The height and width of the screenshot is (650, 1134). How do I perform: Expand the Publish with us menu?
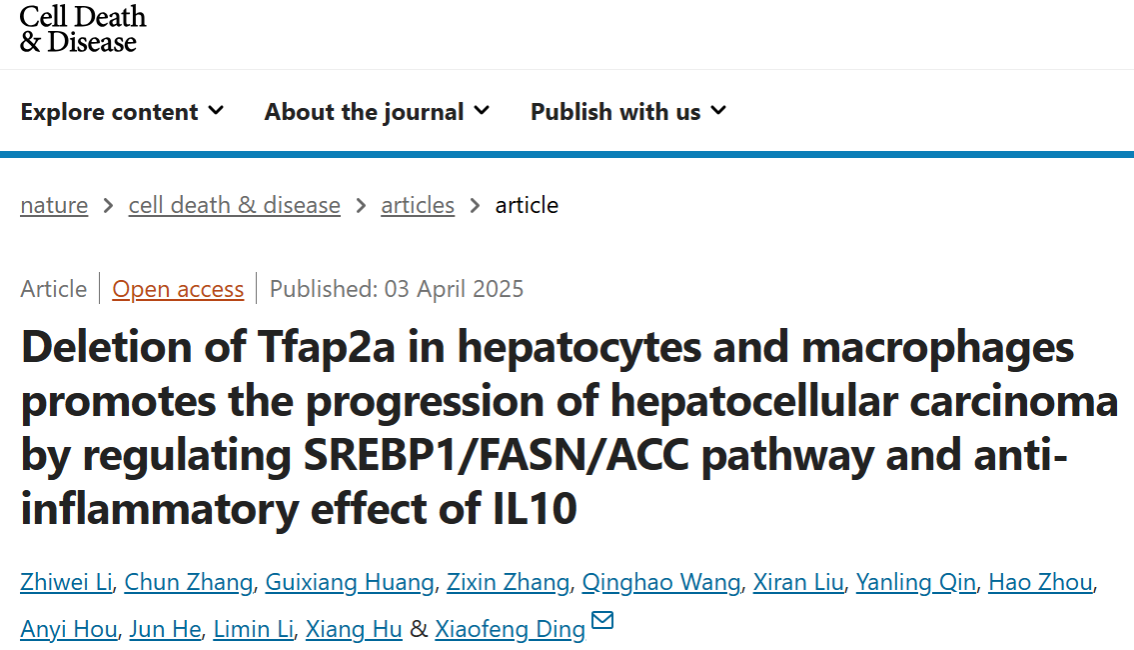point(628,112)
